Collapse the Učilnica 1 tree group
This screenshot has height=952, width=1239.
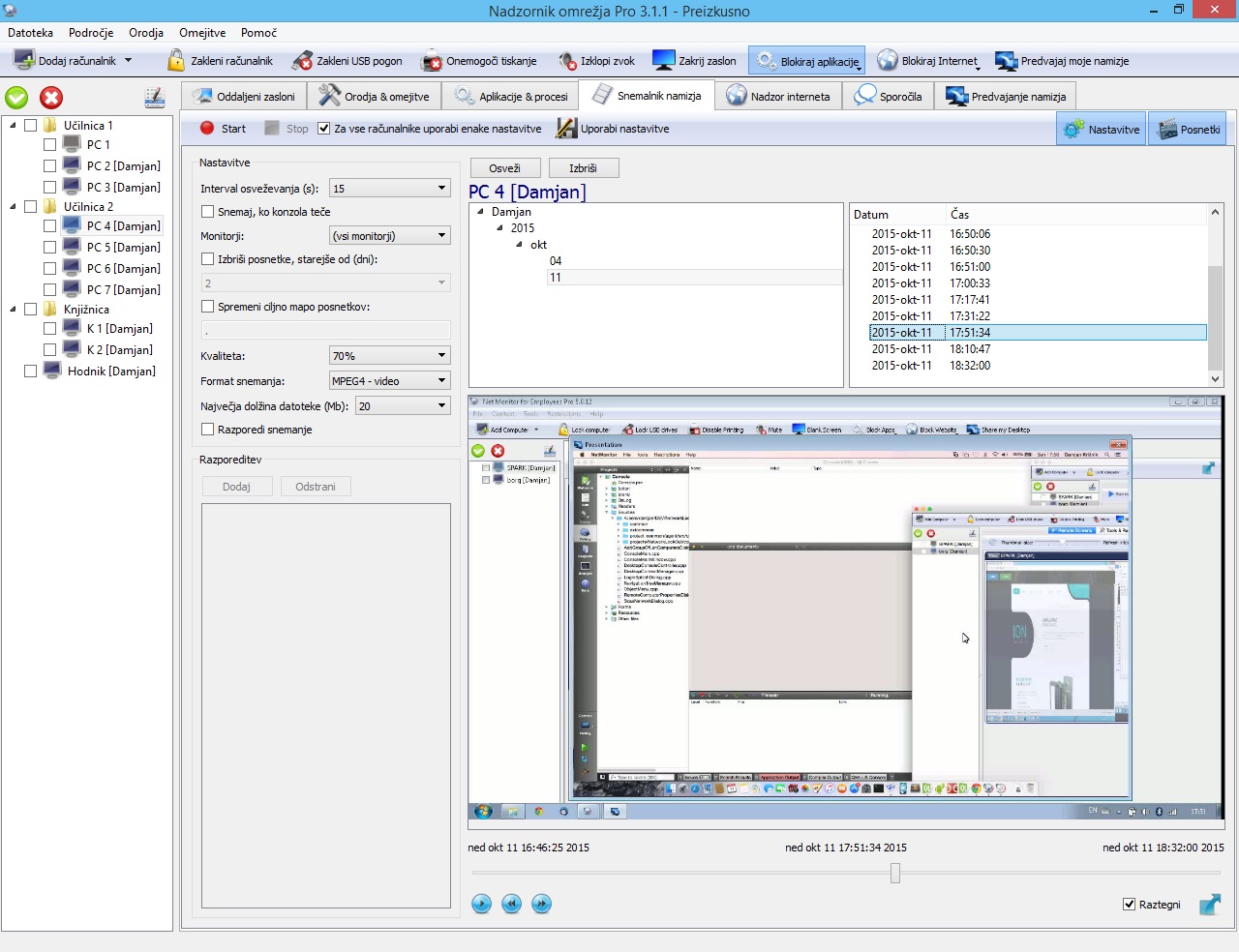click(13, 125)
